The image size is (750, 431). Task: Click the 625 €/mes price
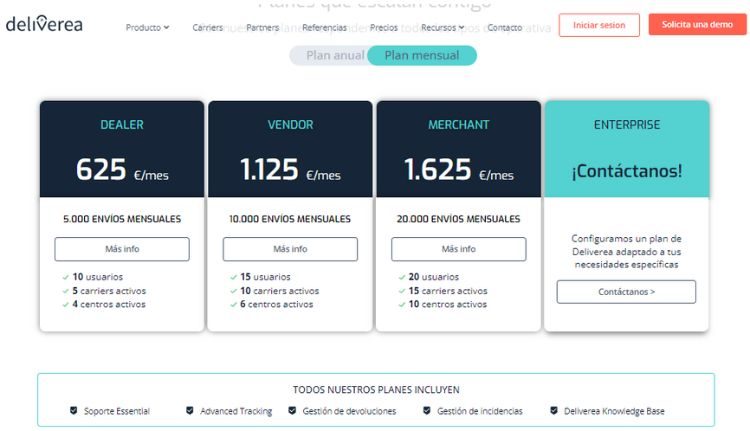click(x=122, y=170)
